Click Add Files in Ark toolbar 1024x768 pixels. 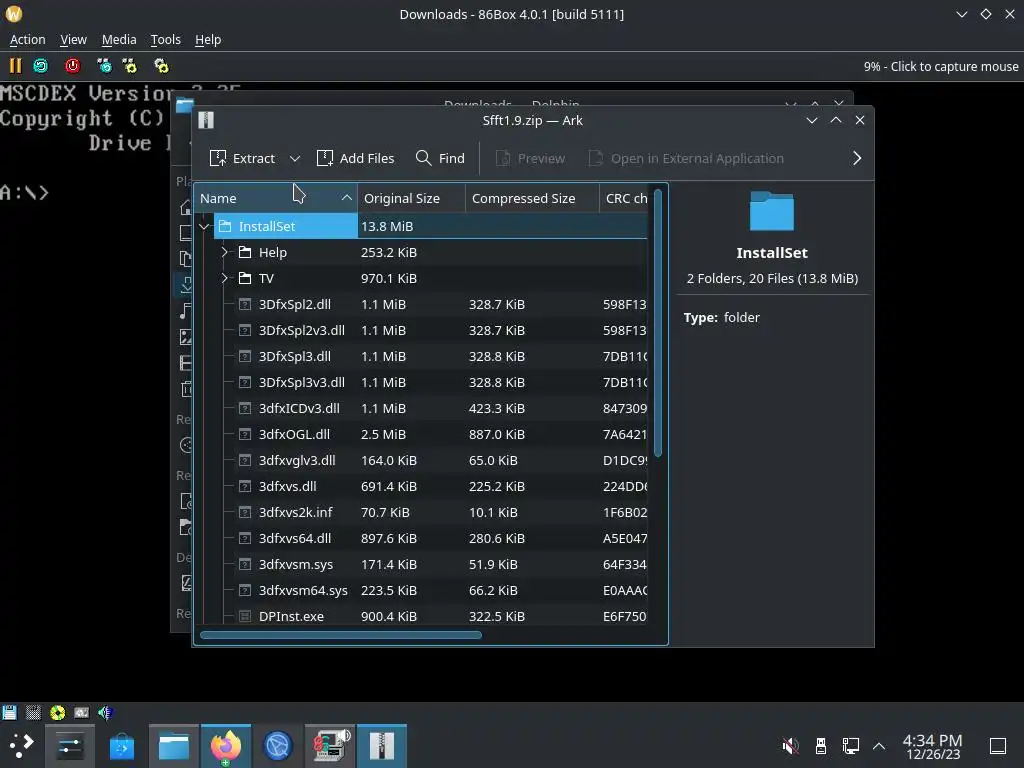coord(355,159)
